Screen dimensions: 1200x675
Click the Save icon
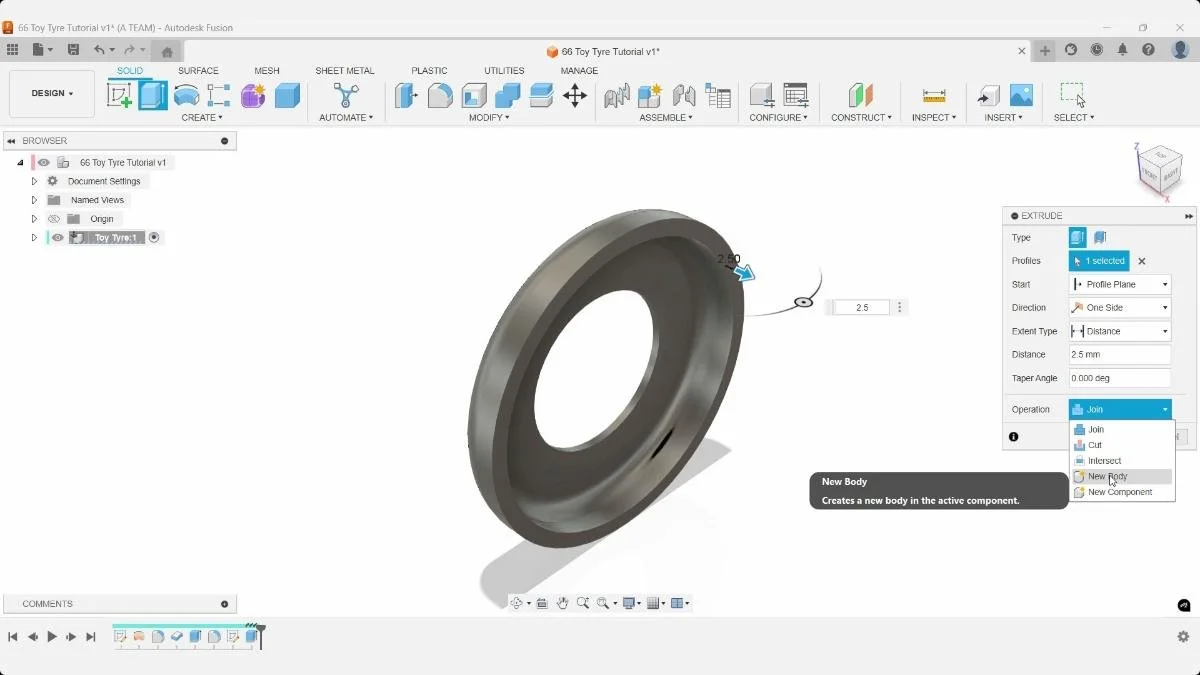coord(73,50)
